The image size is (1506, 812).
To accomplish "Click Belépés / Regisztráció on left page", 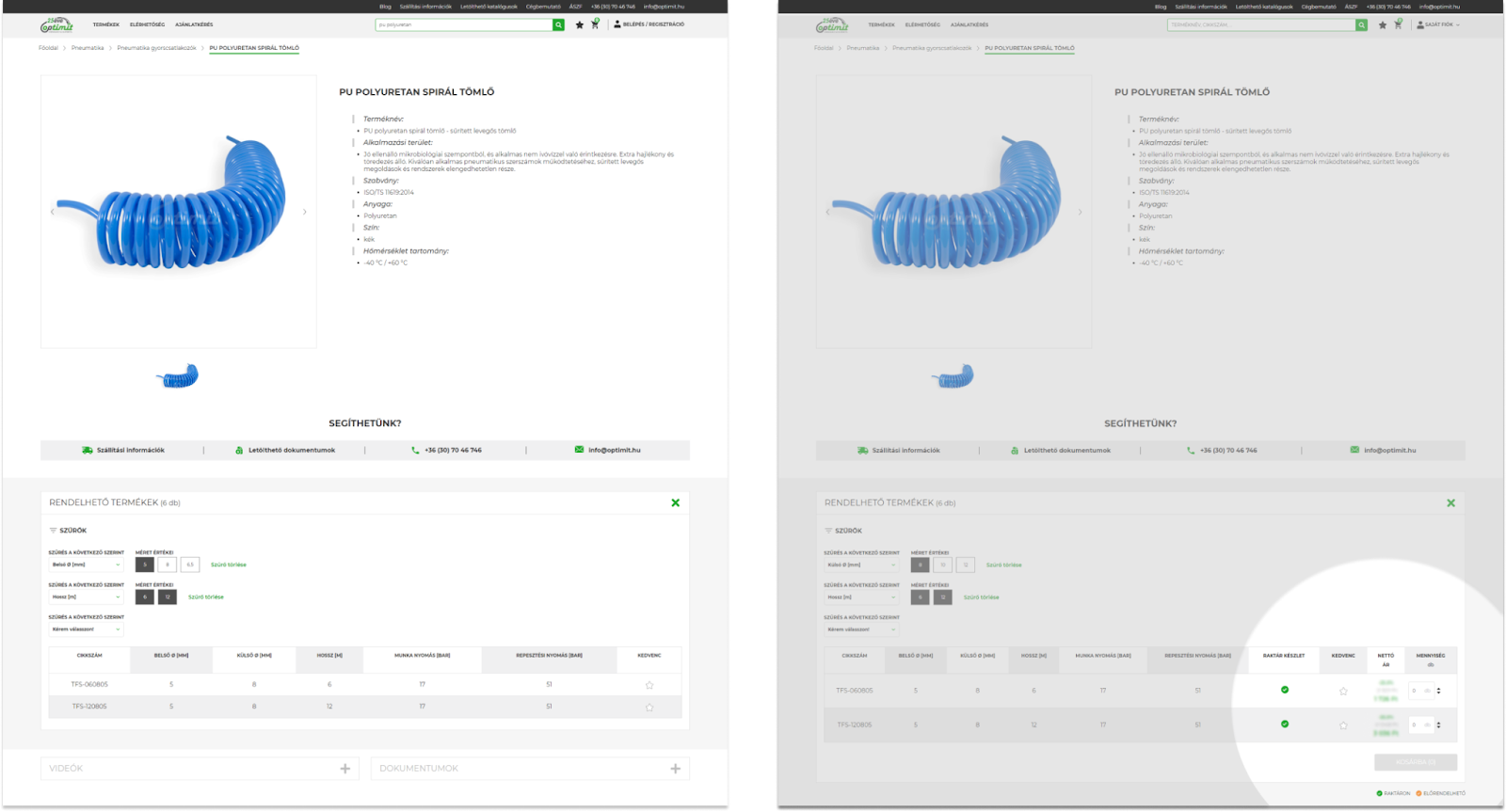I will (649, 24).
